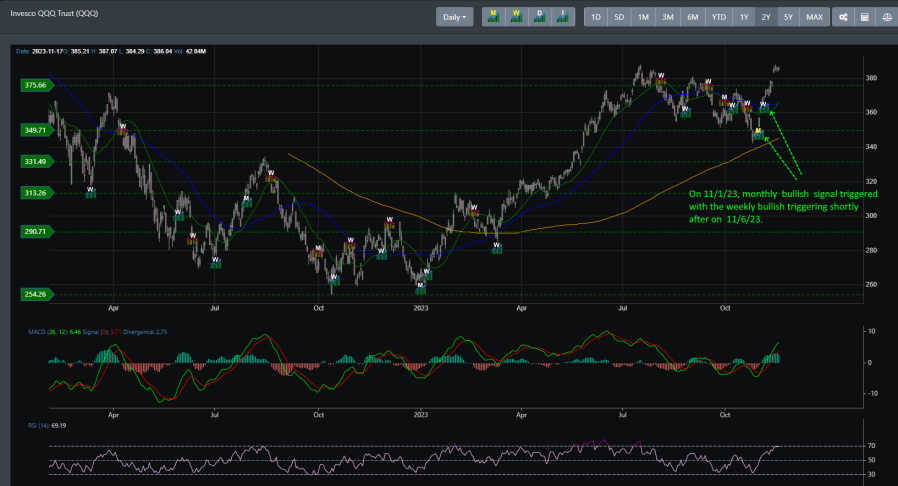
Task: Select the YTD time range
Action: (719, 17)
